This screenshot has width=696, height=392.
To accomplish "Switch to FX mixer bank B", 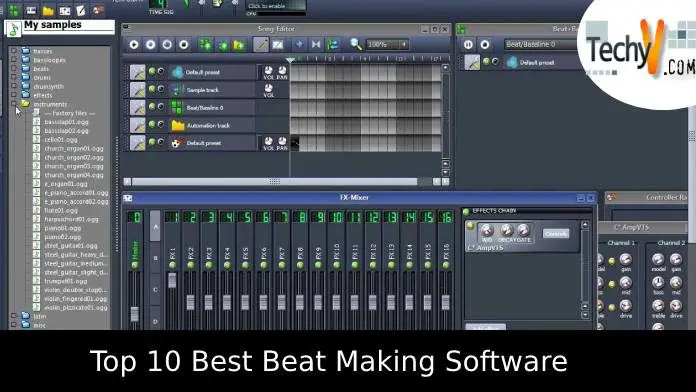I will tap(155, 258).
